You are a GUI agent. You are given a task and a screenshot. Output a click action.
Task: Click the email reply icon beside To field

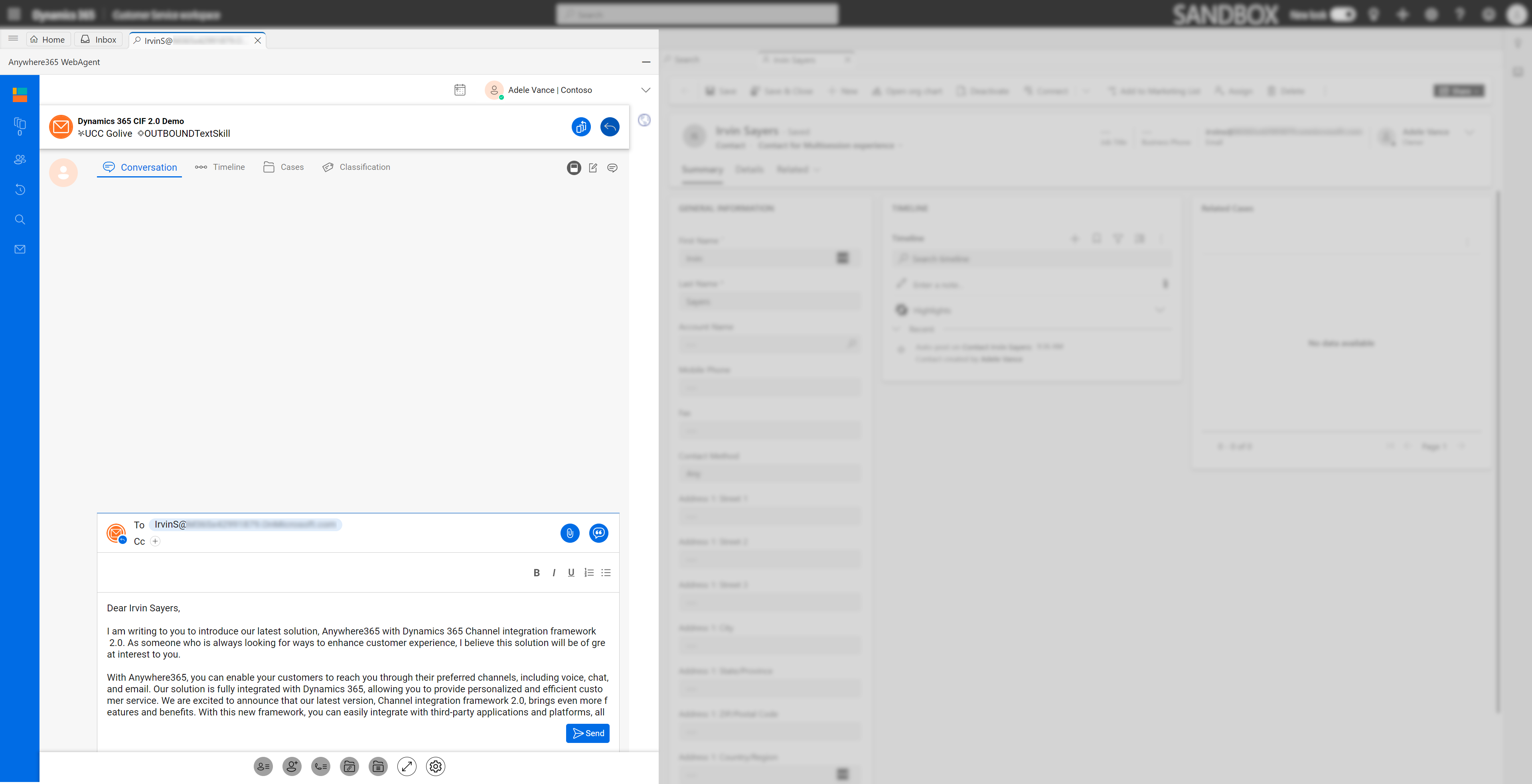click(116, 533)
